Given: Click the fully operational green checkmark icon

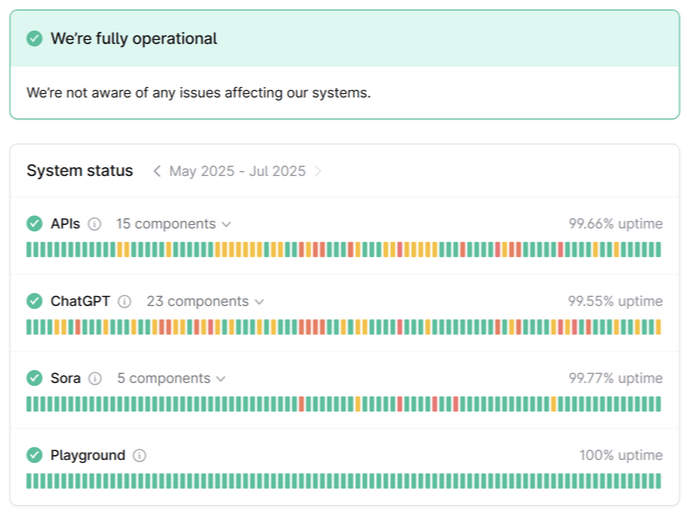Looking at the screenshot, I should (x=34, y=38).
